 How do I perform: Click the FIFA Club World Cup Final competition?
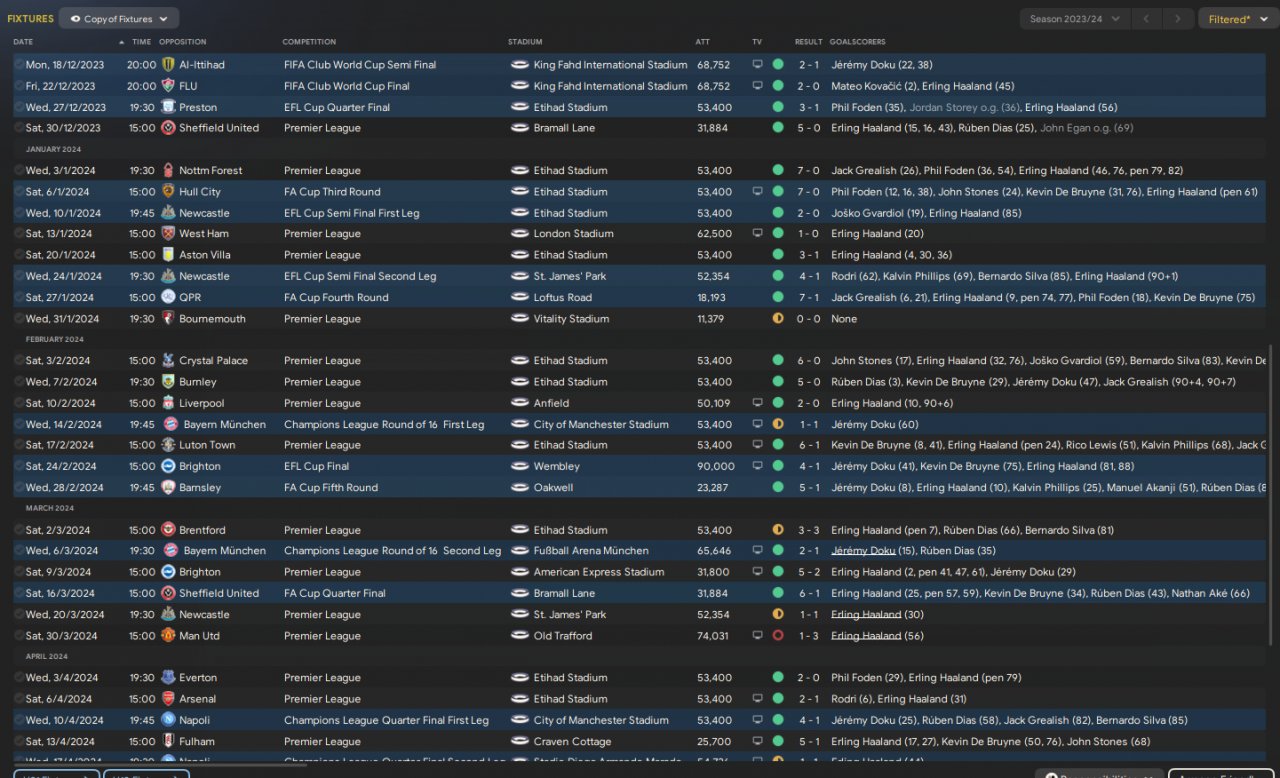(347, 86)
